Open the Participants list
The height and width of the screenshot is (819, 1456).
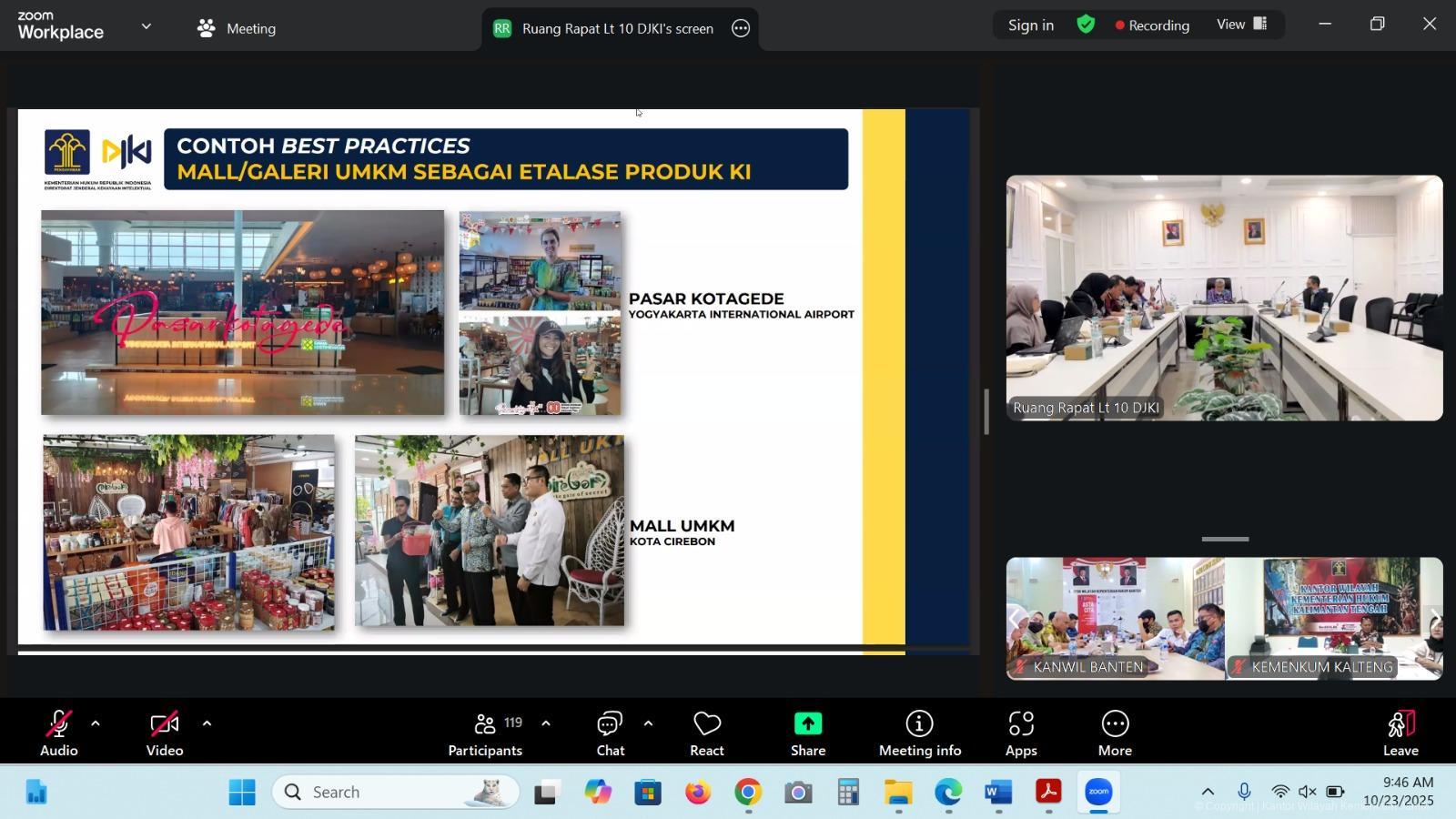click(485, 733)
